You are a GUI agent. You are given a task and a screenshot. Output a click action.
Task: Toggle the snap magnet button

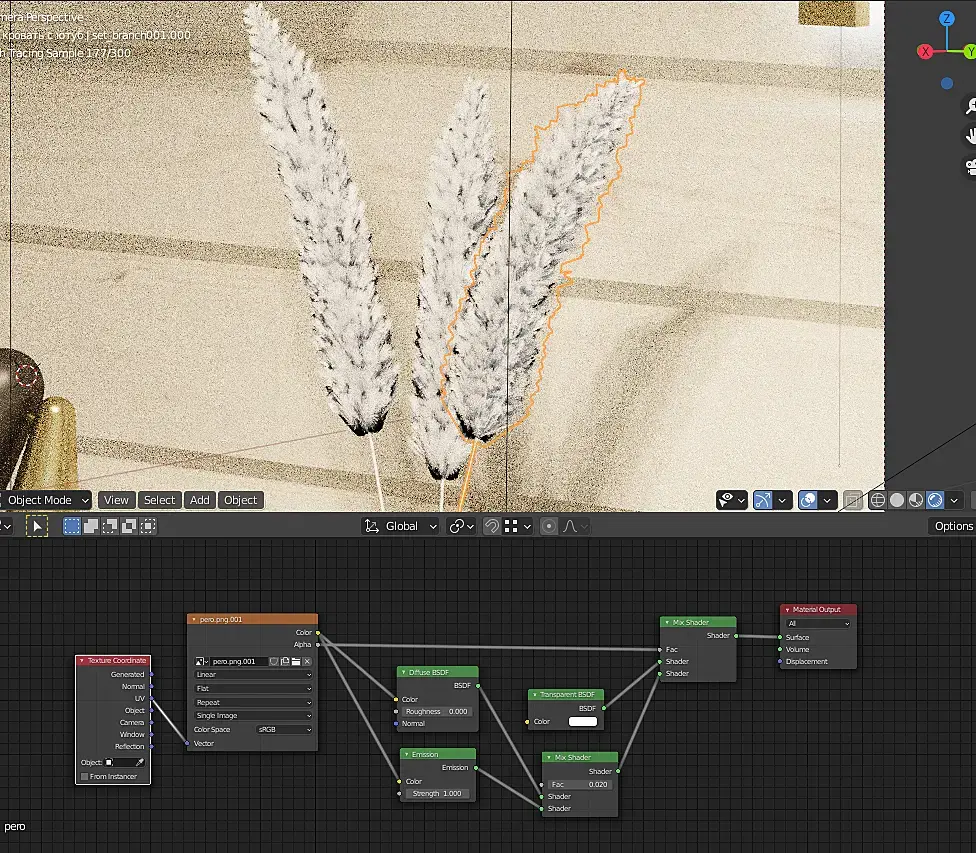click(492, 527)
